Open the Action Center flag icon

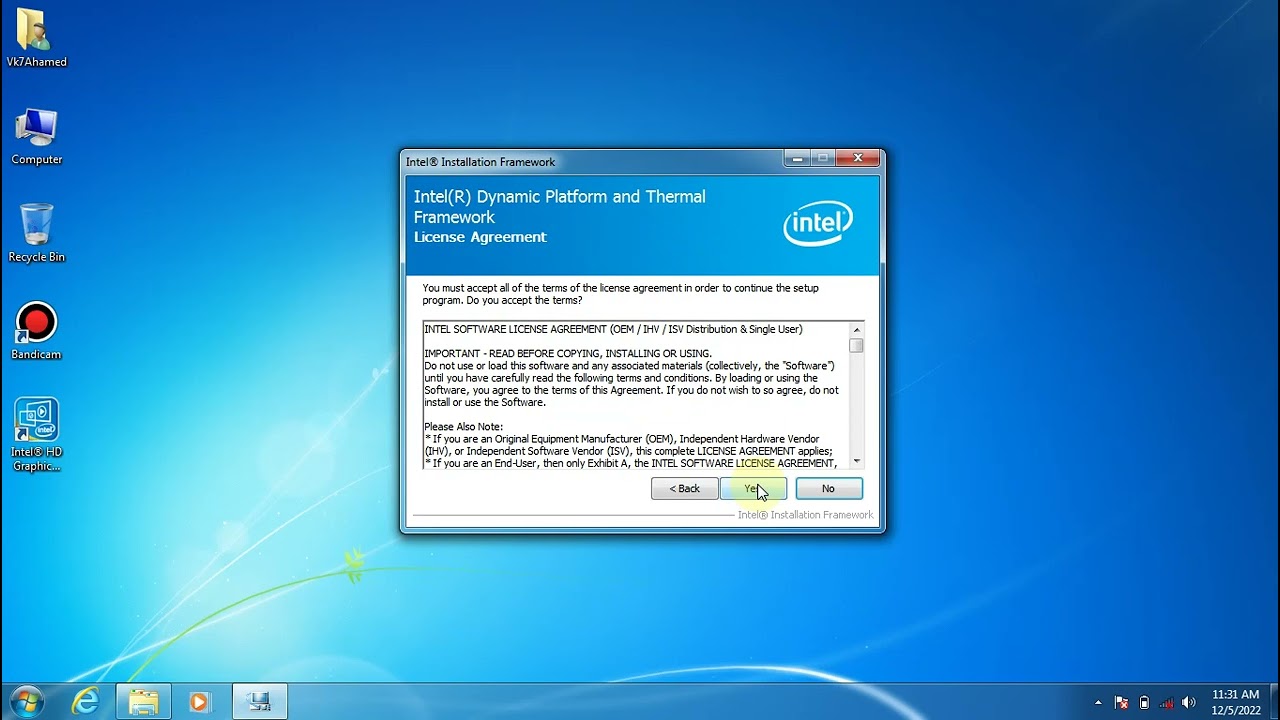[1121, 702]
